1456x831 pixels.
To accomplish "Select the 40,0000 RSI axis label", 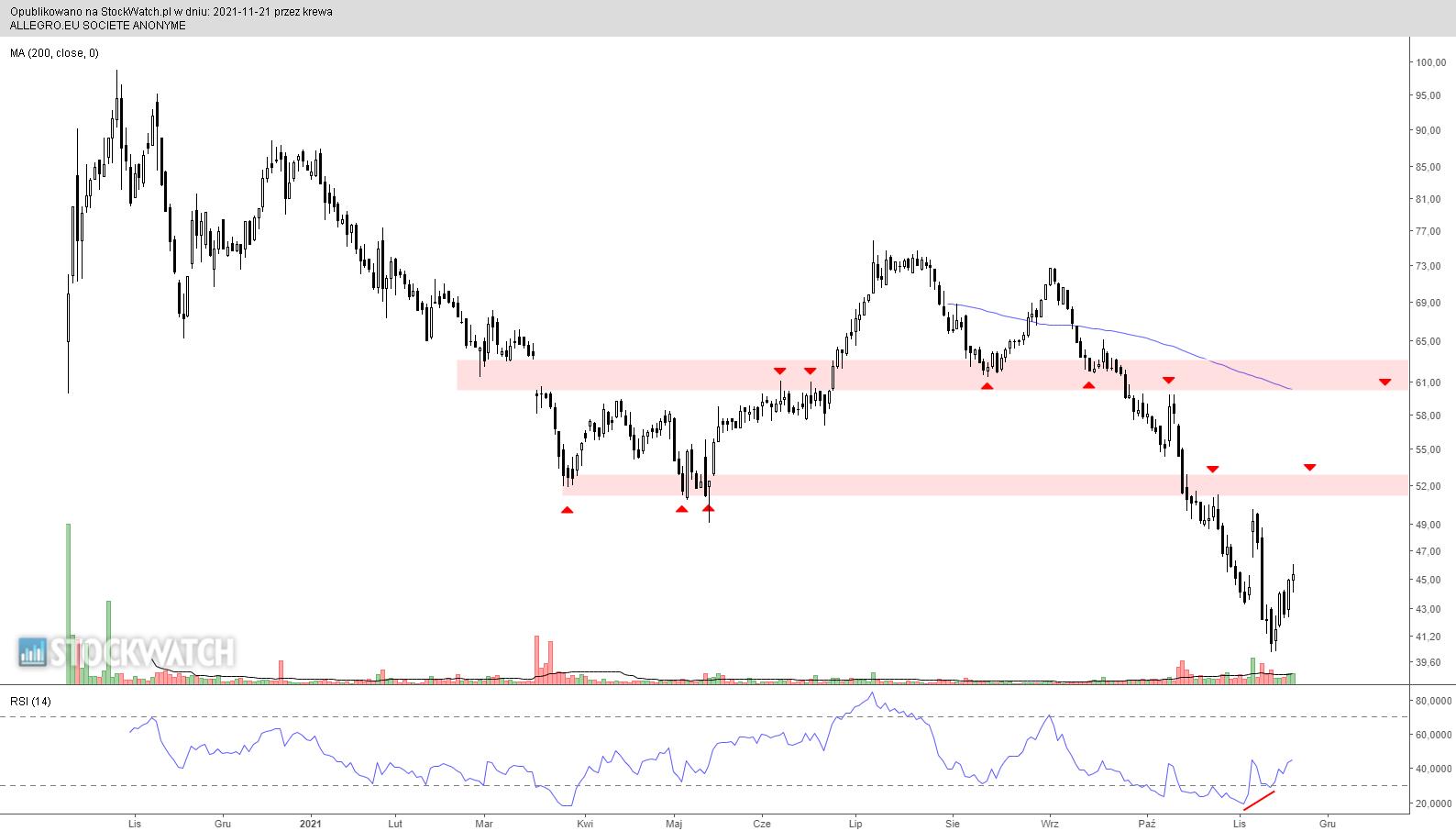I will coord(1433,770).
